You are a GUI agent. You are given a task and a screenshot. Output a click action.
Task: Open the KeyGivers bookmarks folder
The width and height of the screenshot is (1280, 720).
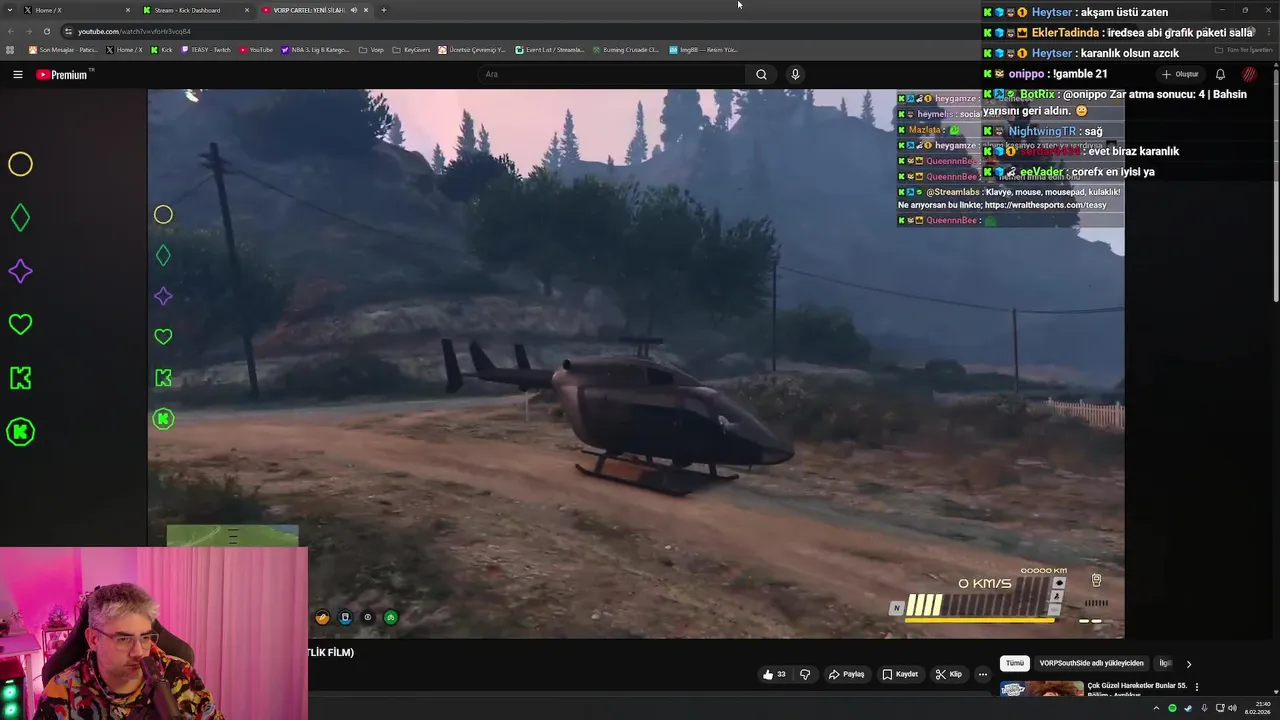tap(411, 49)
